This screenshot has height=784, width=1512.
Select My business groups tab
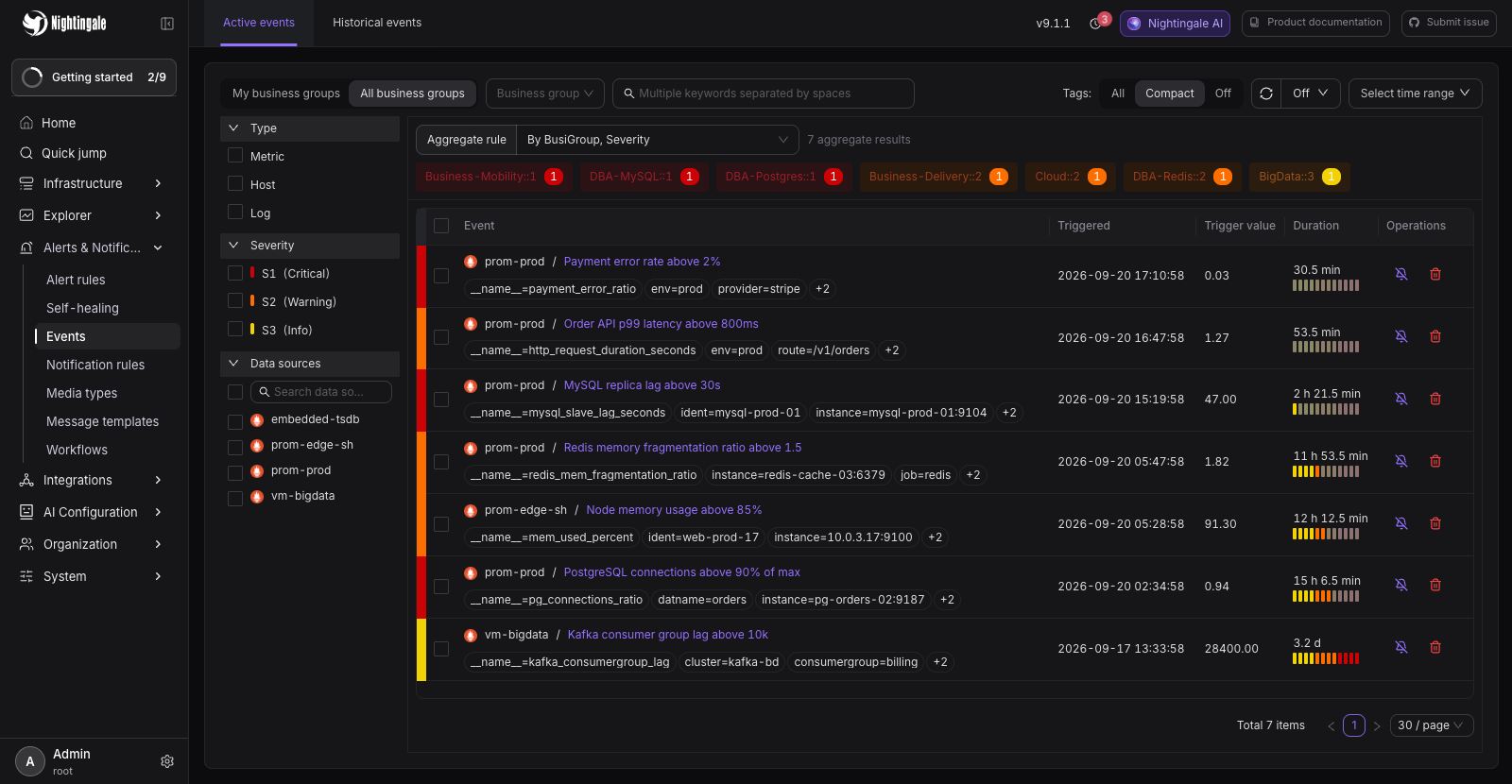286,94
